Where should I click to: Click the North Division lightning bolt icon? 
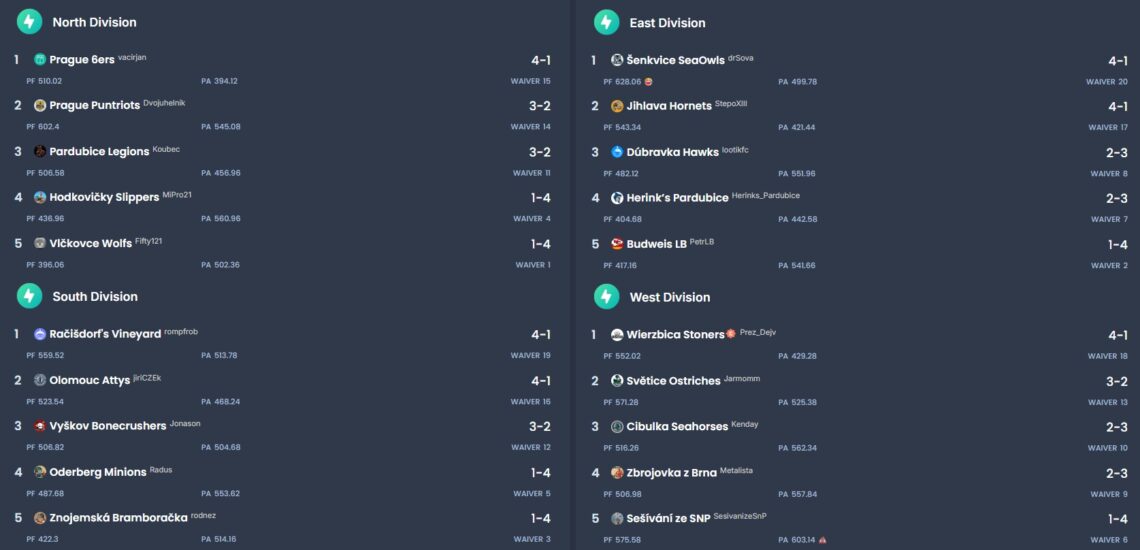(x=30, y=22)
